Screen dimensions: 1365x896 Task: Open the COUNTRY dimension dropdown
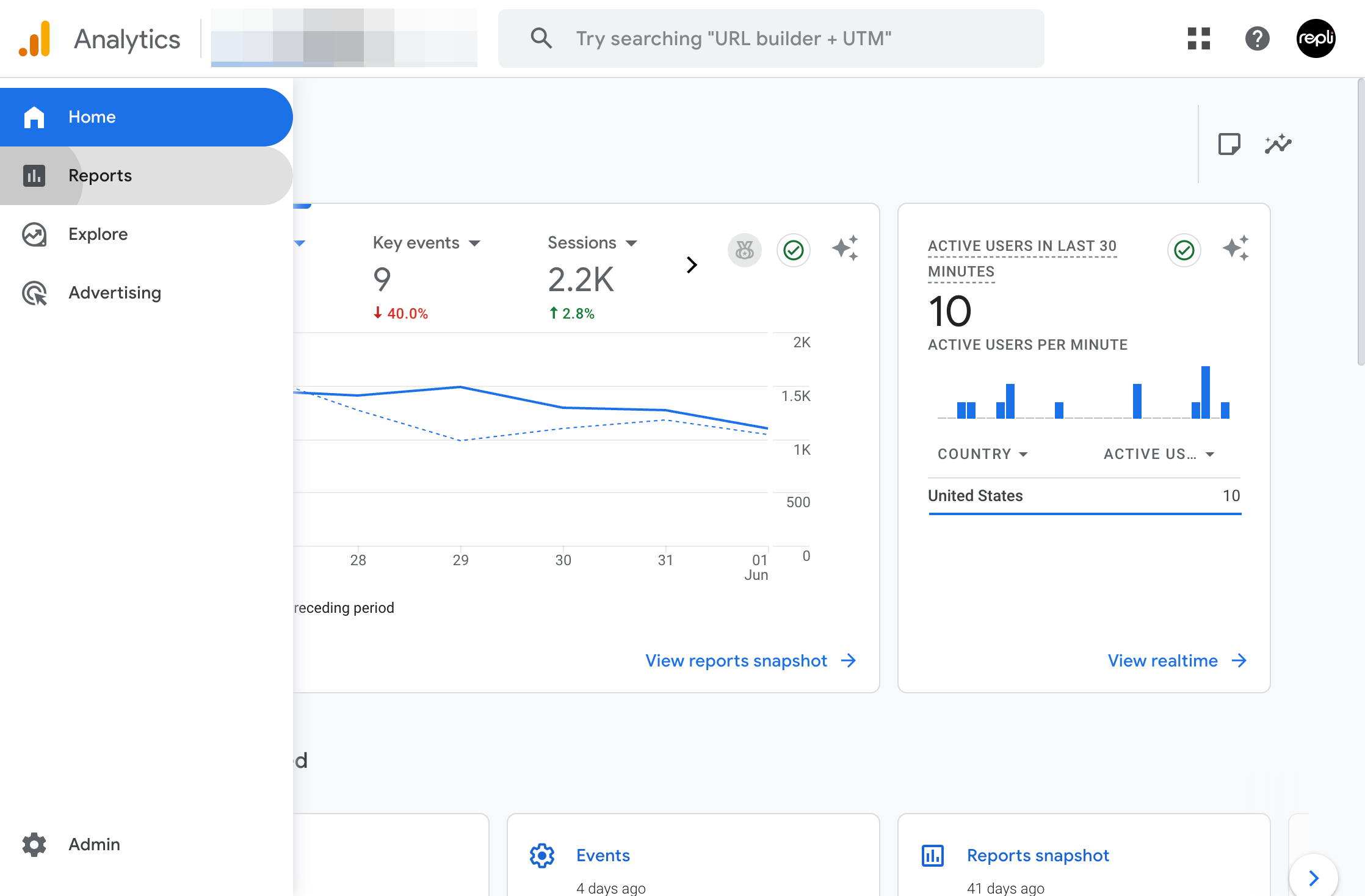(983, 454)
